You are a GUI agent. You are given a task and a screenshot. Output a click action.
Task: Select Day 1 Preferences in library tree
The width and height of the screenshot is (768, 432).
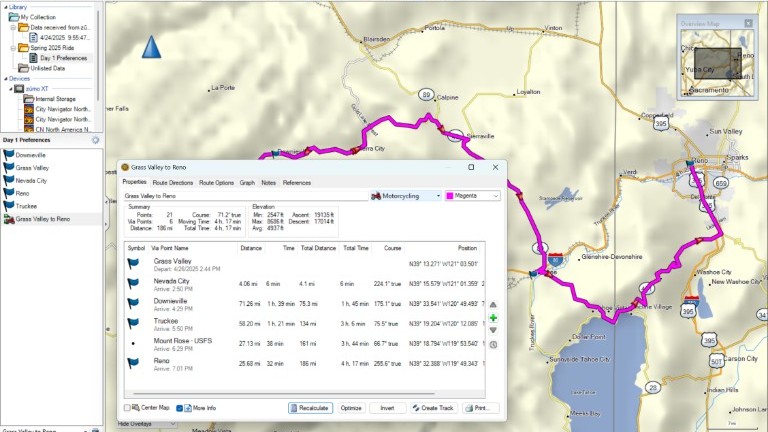pos(63,58)
